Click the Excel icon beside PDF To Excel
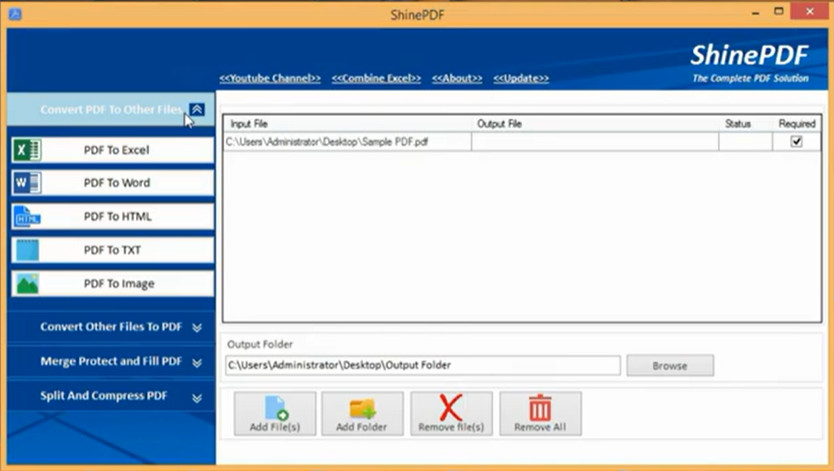834x471 pixels. click(x=27, y=150)
